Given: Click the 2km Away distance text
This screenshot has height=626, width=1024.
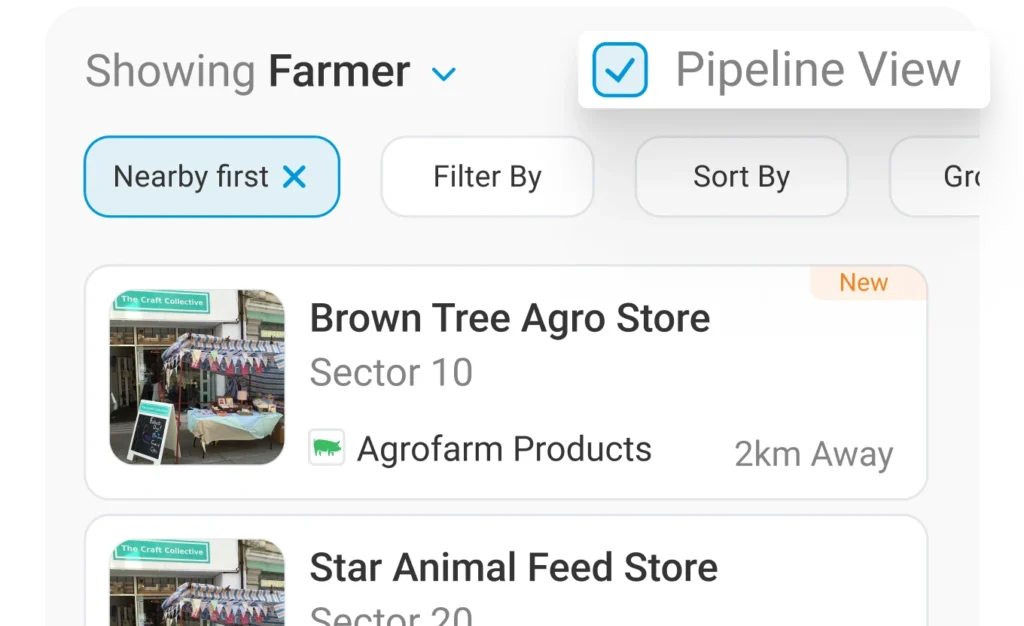Looking at the screenshot, I should click(813, 454).
